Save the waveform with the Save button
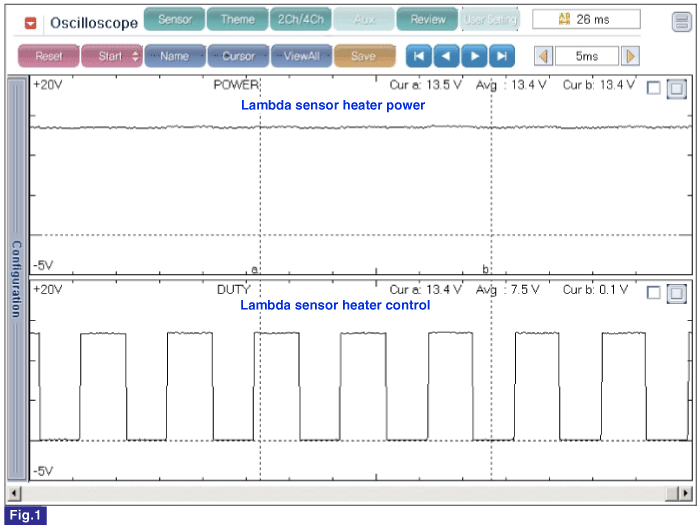 point(364,56)
